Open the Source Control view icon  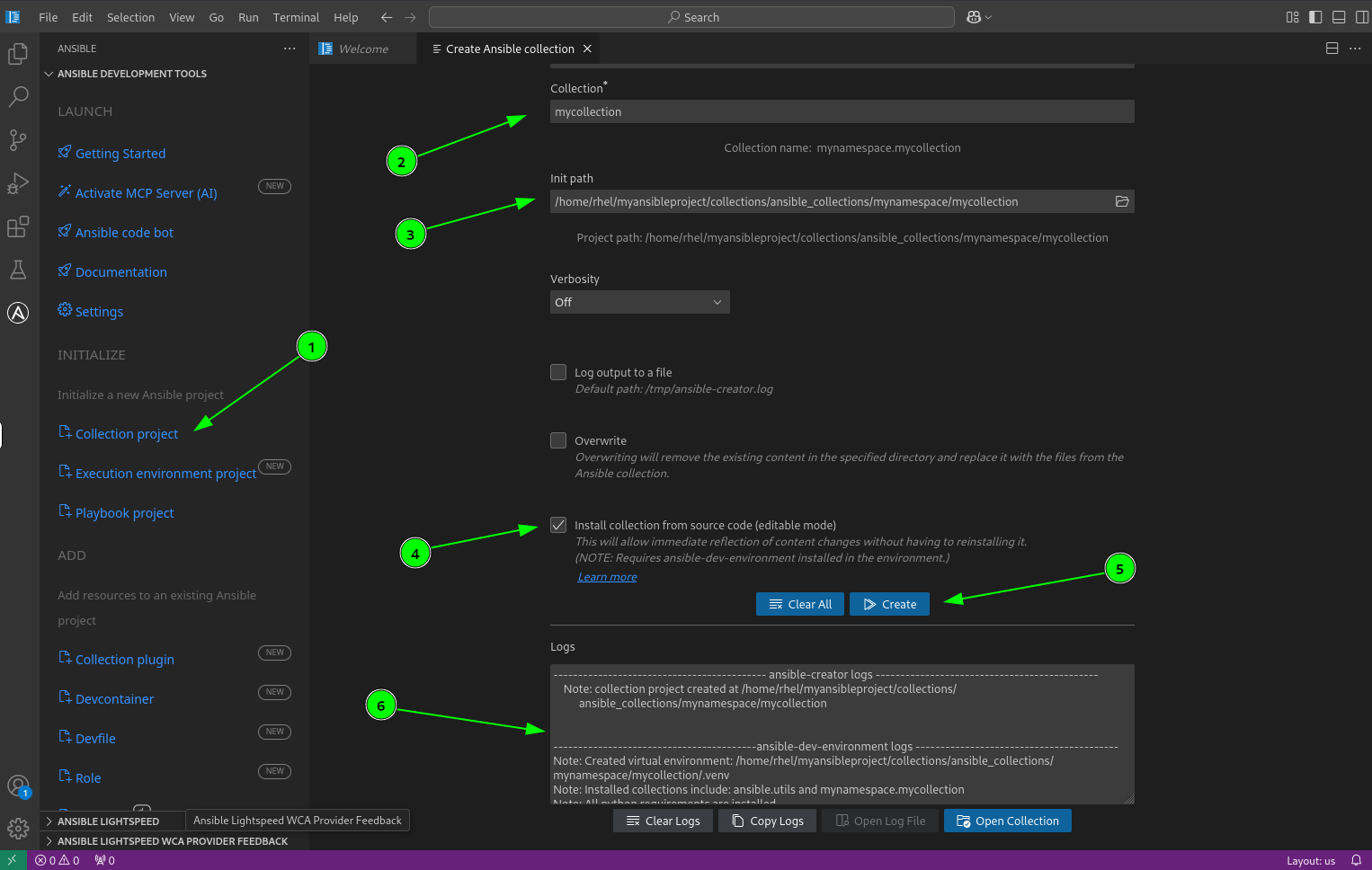click(x=18, y=140)
